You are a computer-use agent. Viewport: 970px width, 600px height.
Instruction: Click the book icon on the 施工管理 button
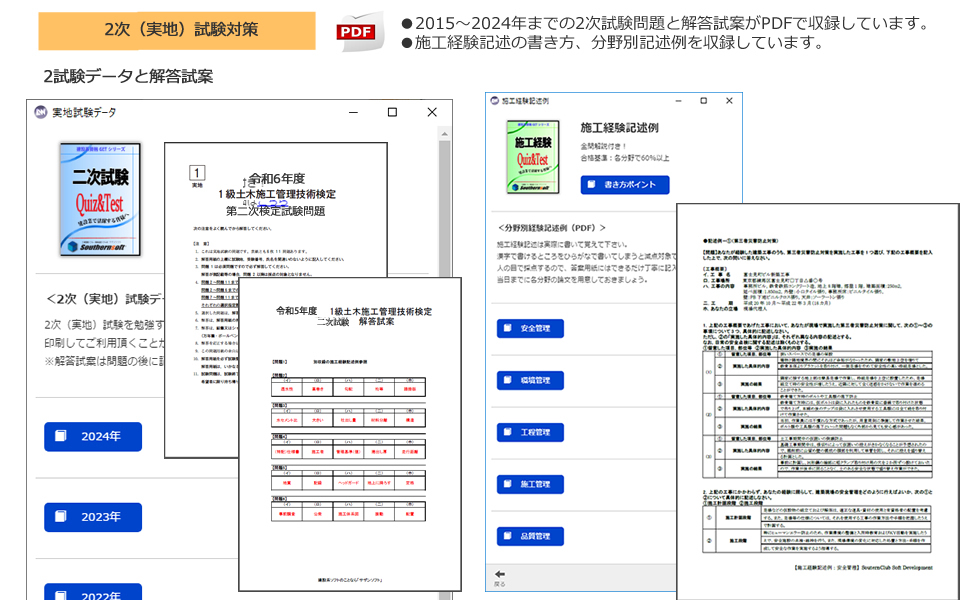point(508,484)
